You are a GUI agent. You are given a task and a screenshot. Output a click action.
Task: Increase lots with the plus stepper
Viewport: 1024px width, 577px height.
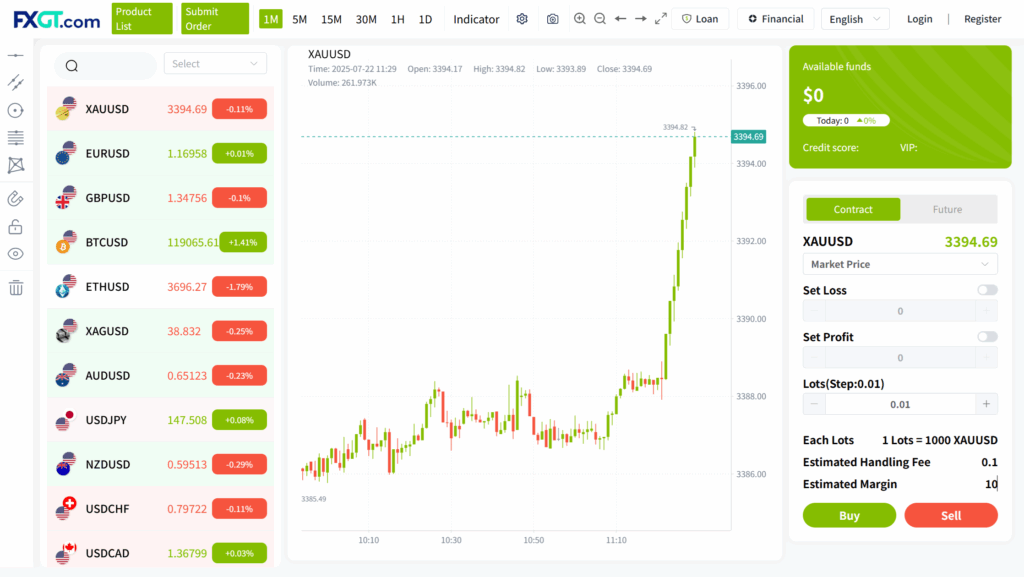[x=986, y=404]
